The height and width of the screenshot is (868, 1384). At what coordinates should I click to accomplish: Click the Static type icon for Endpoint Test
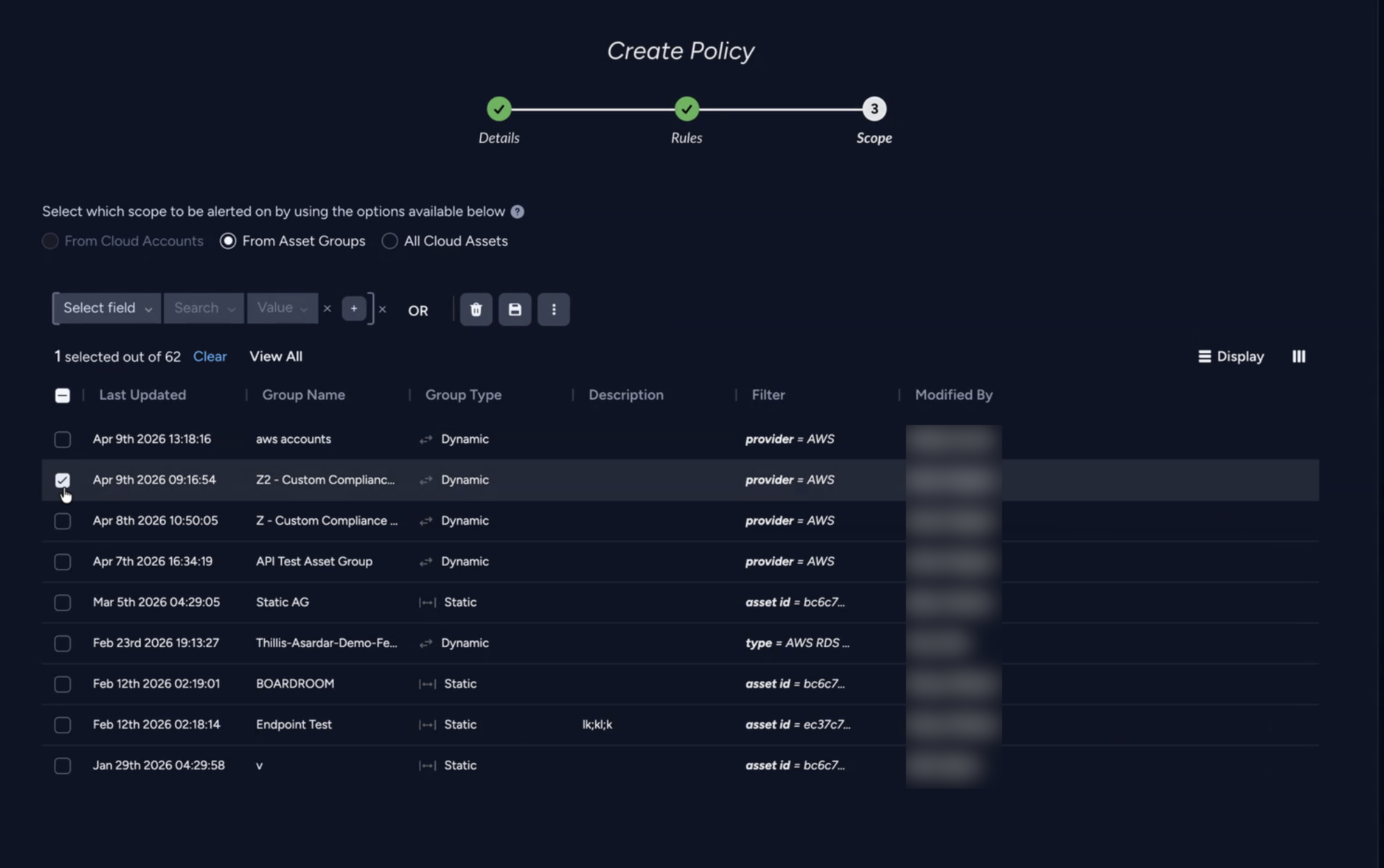pyautogui.click(x=427, y=725)
